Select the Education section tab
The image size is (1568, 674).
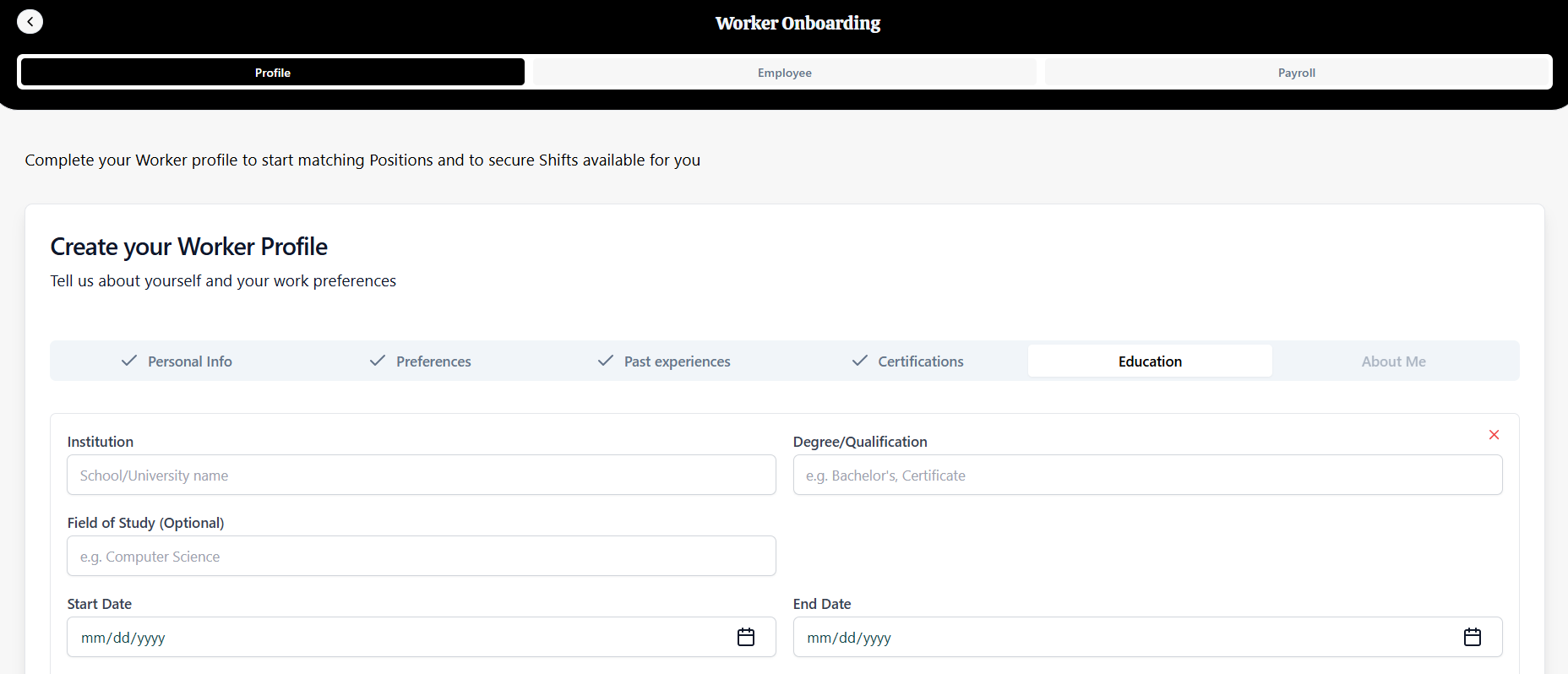click(1151, 361)
